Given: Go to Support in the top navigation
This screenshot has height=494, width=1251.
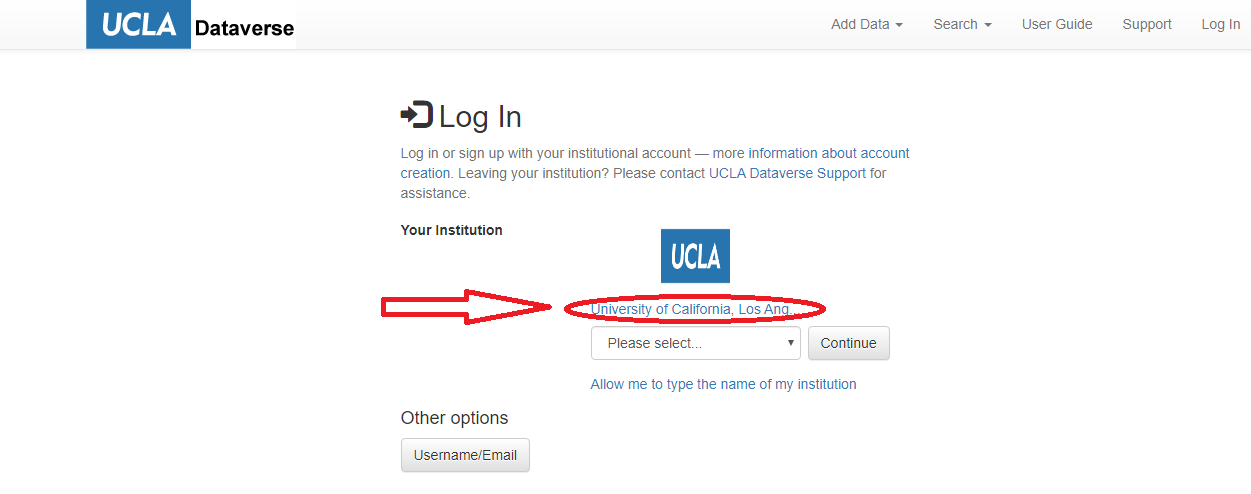Looking at the screenshot, I should click(1147, 24).
